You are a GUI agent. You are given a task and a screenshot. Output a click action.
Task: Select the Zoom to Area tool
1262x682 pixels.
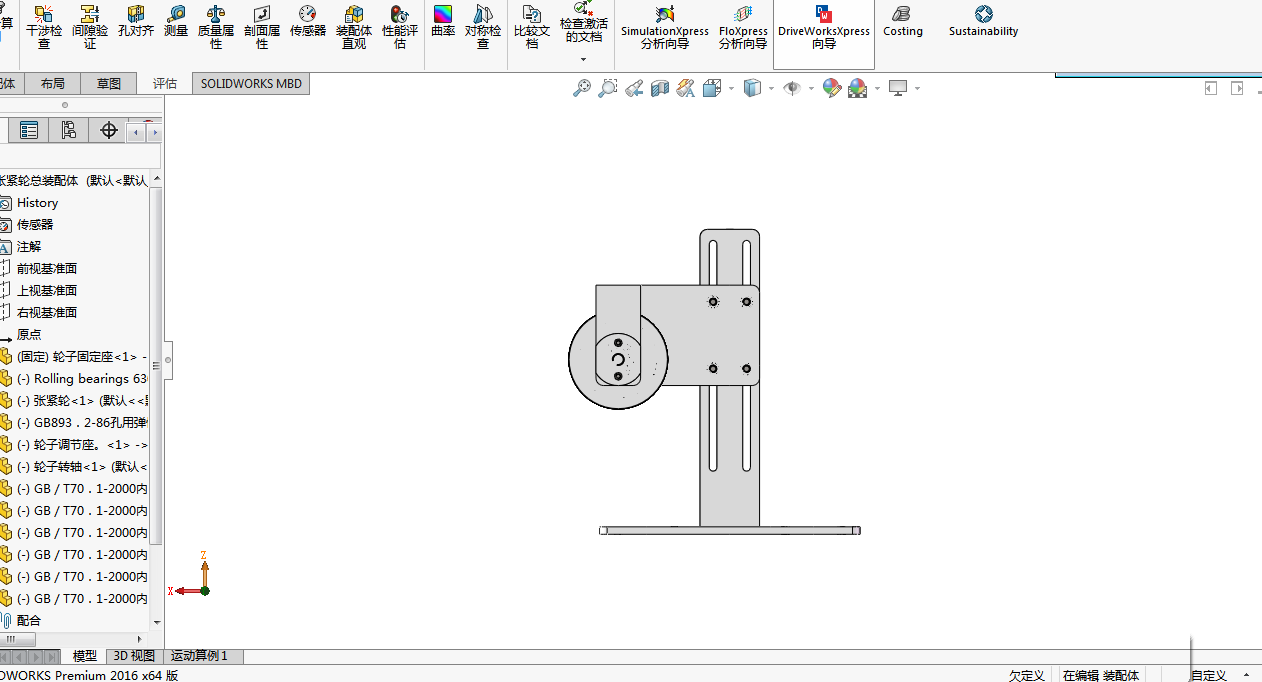pyautogui.click(x=607, y=89)
